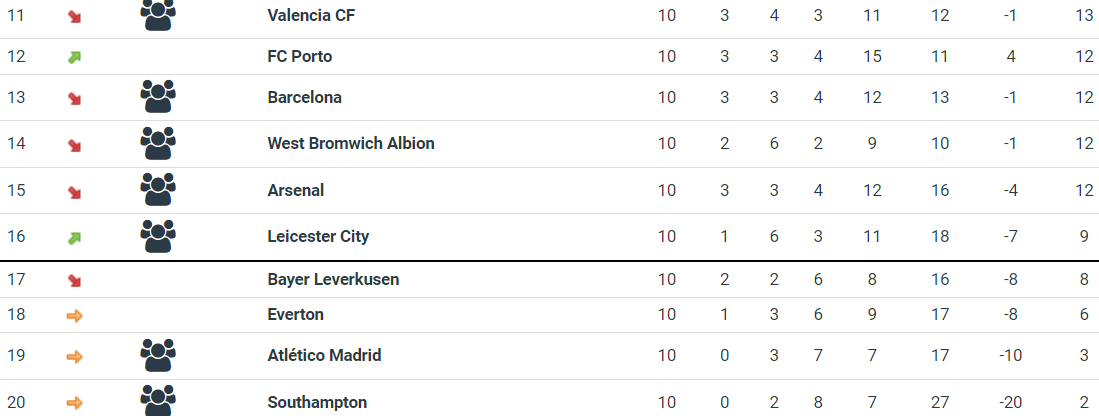
Task: Select the Everton team name
Action: (296, 314)
